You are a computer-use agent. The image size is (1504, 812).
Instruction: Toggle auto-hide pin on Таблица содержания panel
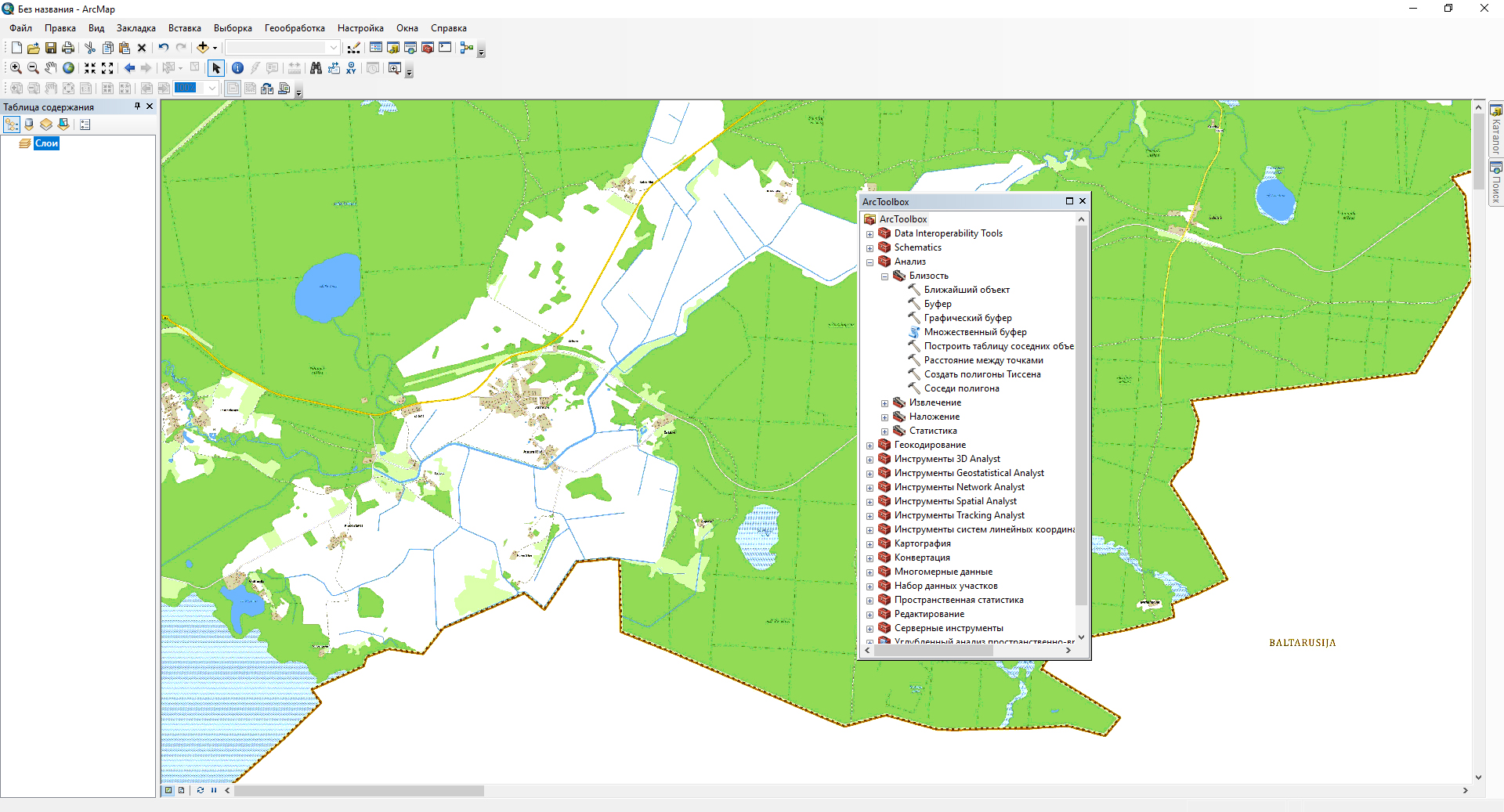pyautogui.click(x=137, y=106)
